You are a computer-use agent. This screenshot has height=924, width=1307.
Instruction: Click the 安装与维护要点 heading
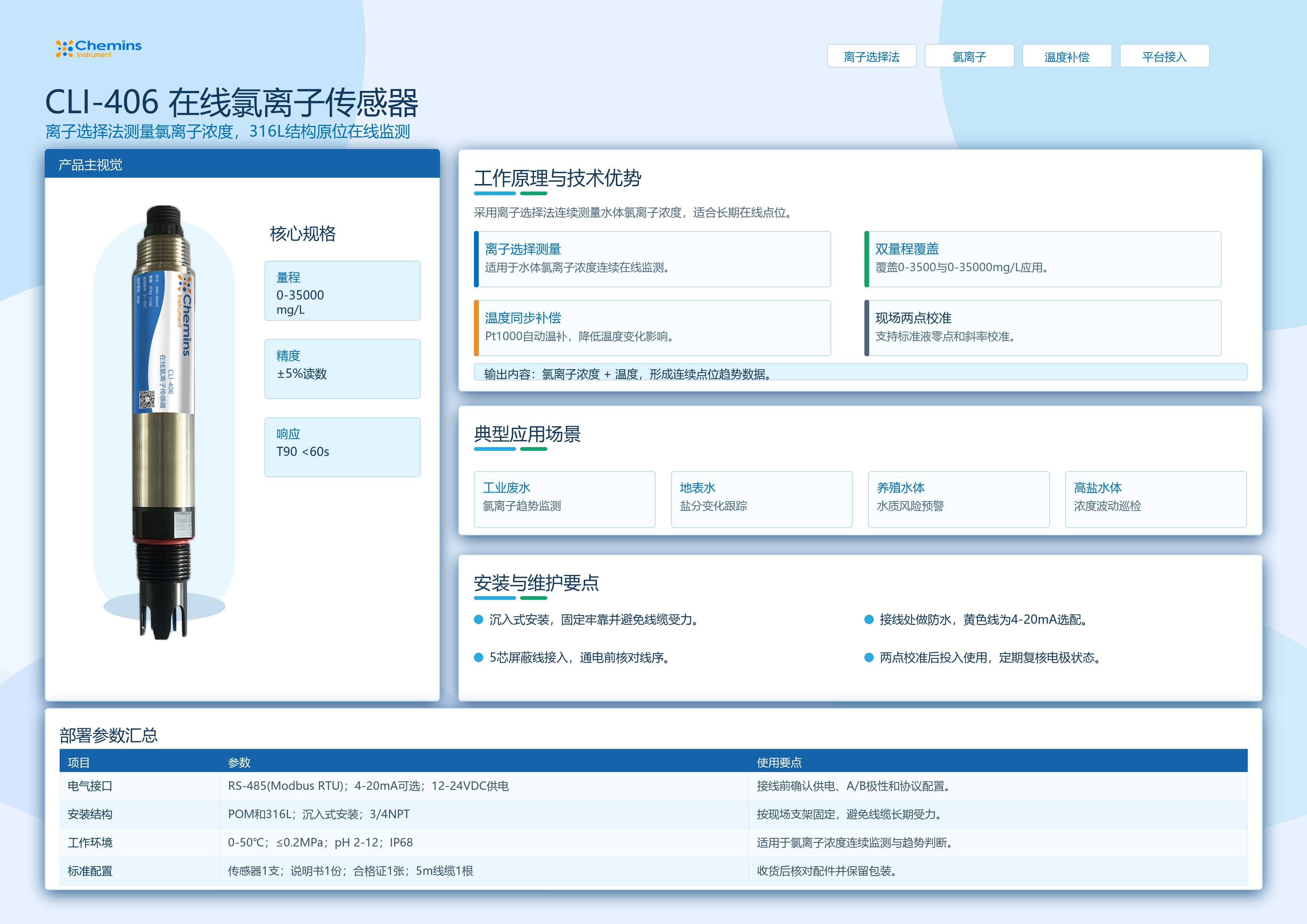pyautogui.click(x=536, y=583)
